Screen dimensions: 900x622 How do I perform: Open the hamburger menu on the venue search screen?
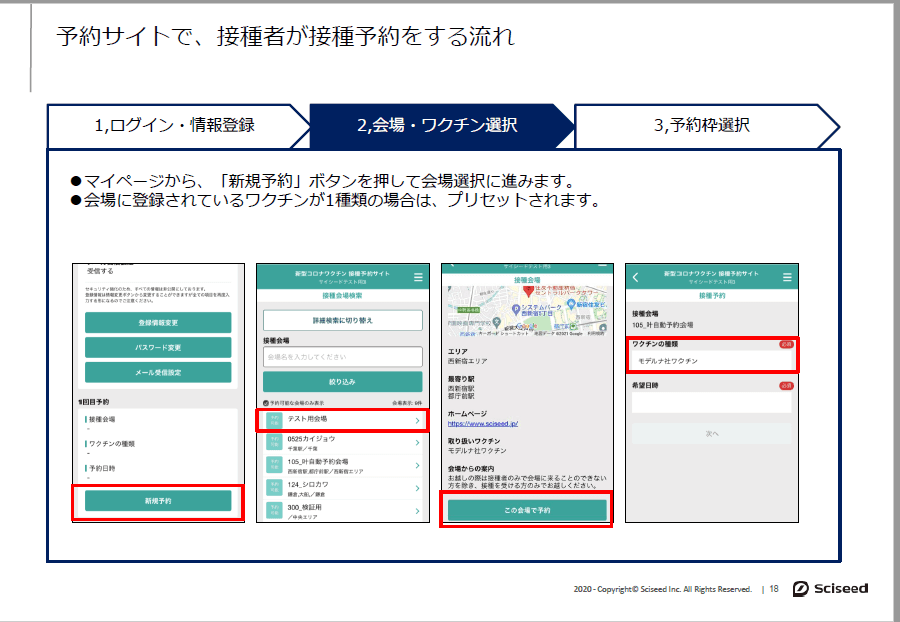click(x=418, y=278)
